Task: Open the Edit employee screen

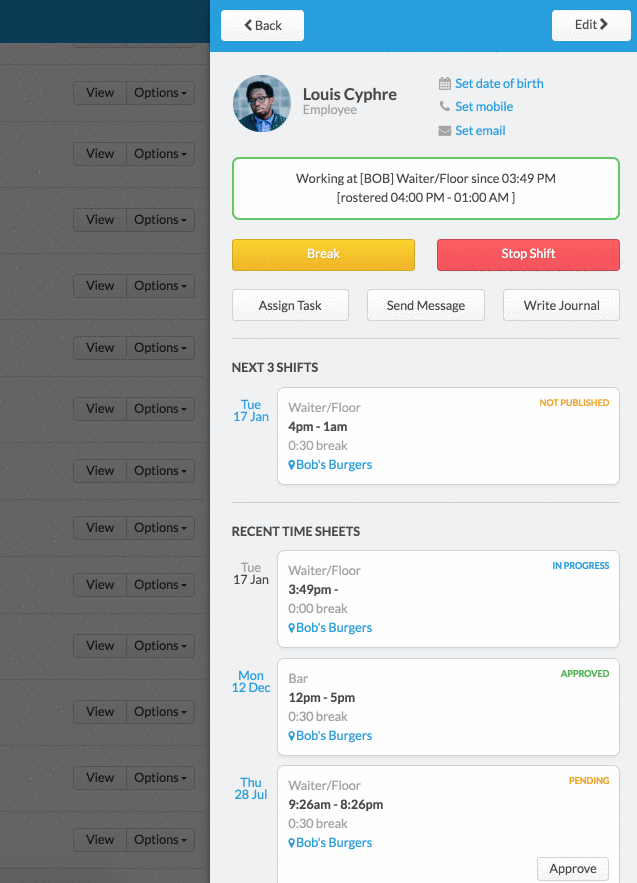Action: pyautogui.click(x=591, y=25)
